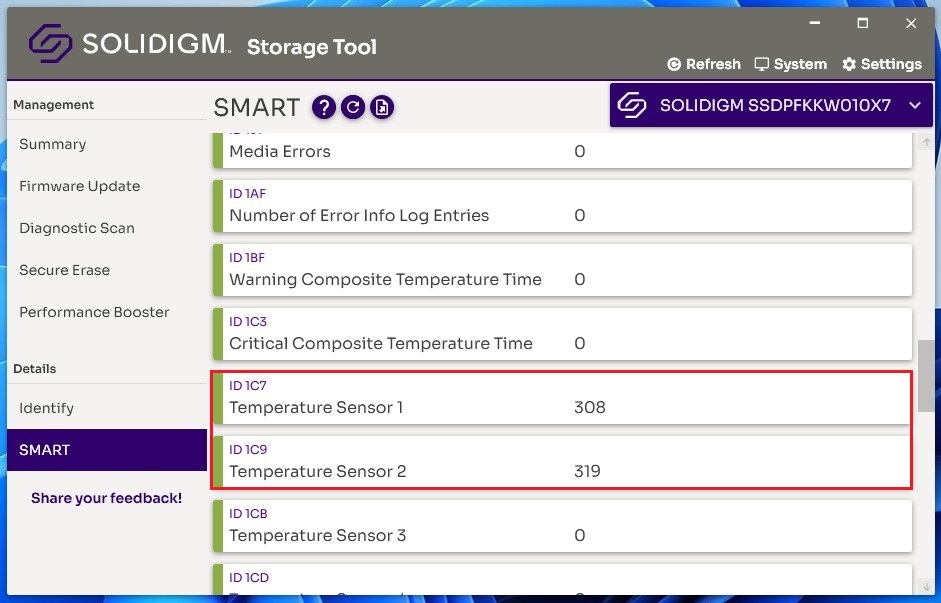Click the ID 1CB label
The height and width of the screenshot is (603, 941).
248,514
